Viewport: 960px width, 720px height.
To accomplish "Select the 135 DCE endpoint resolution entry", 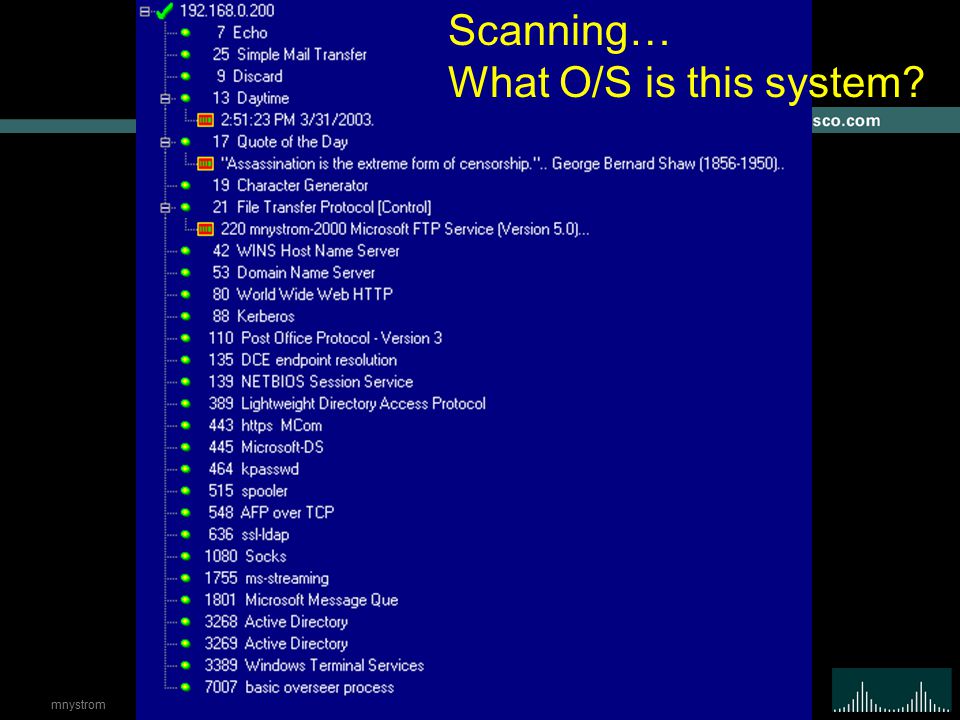I will coord(302,360).
